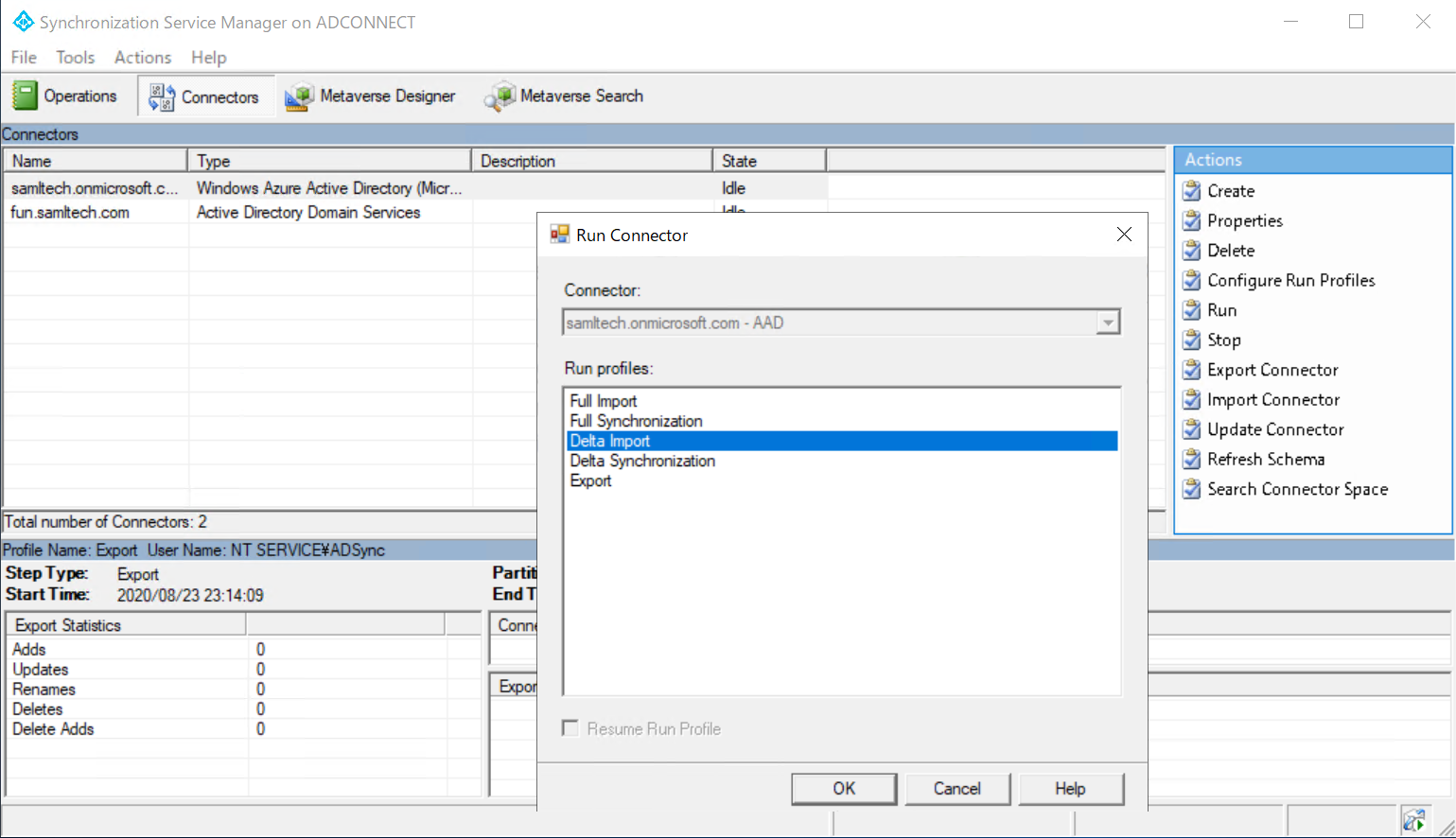Click the Synchronization Service Manager app icon
1456x838 pixels.
24,21
